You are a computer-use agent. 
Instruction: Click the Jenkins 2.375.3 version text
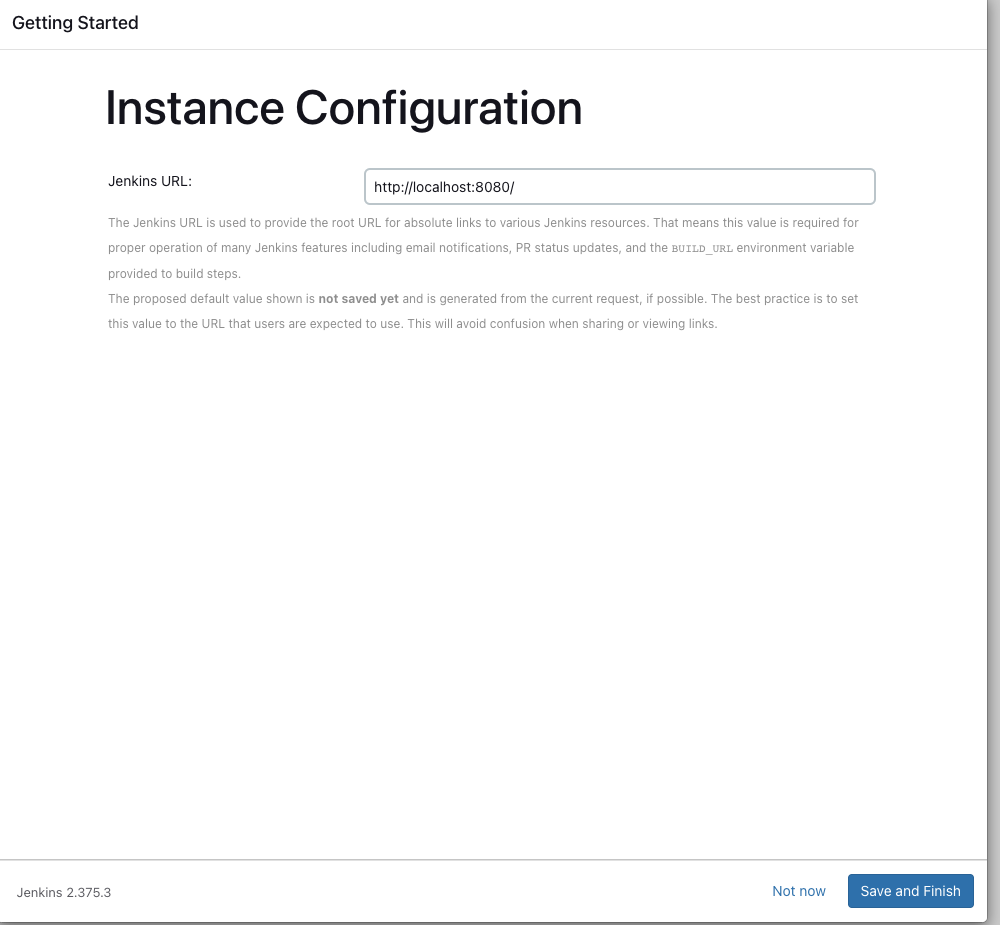point(64,892)
